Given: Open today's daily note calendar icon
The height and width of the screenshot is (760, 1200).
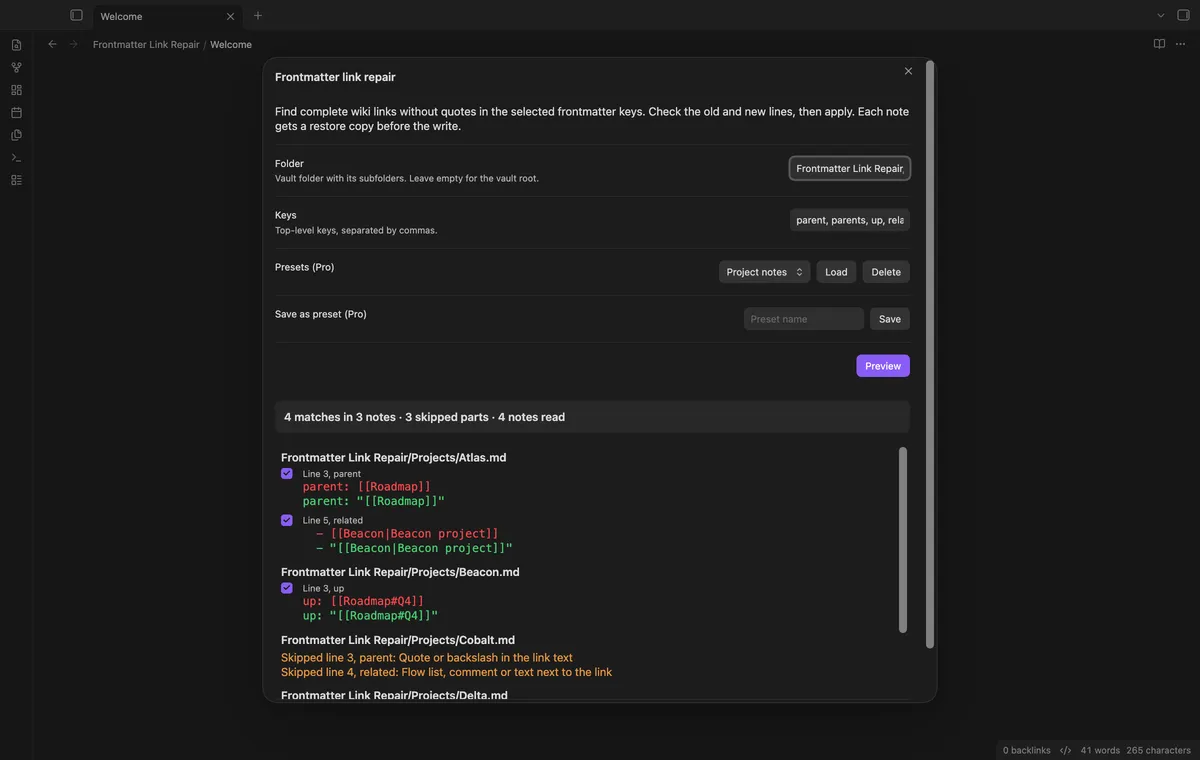Looking at the screenshot, I should [x=16, y=112].
